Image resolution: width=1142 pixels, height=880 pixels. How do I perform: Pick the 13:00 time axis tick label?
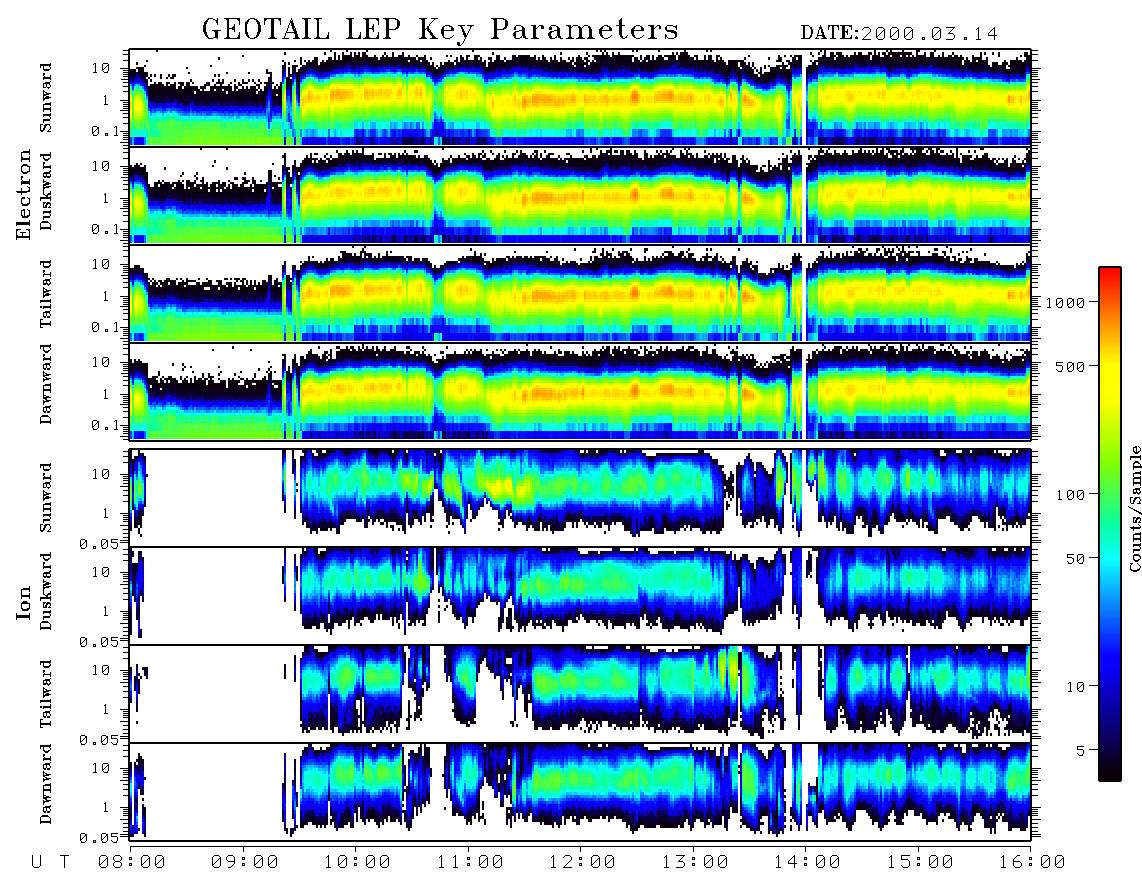point(695,863)
